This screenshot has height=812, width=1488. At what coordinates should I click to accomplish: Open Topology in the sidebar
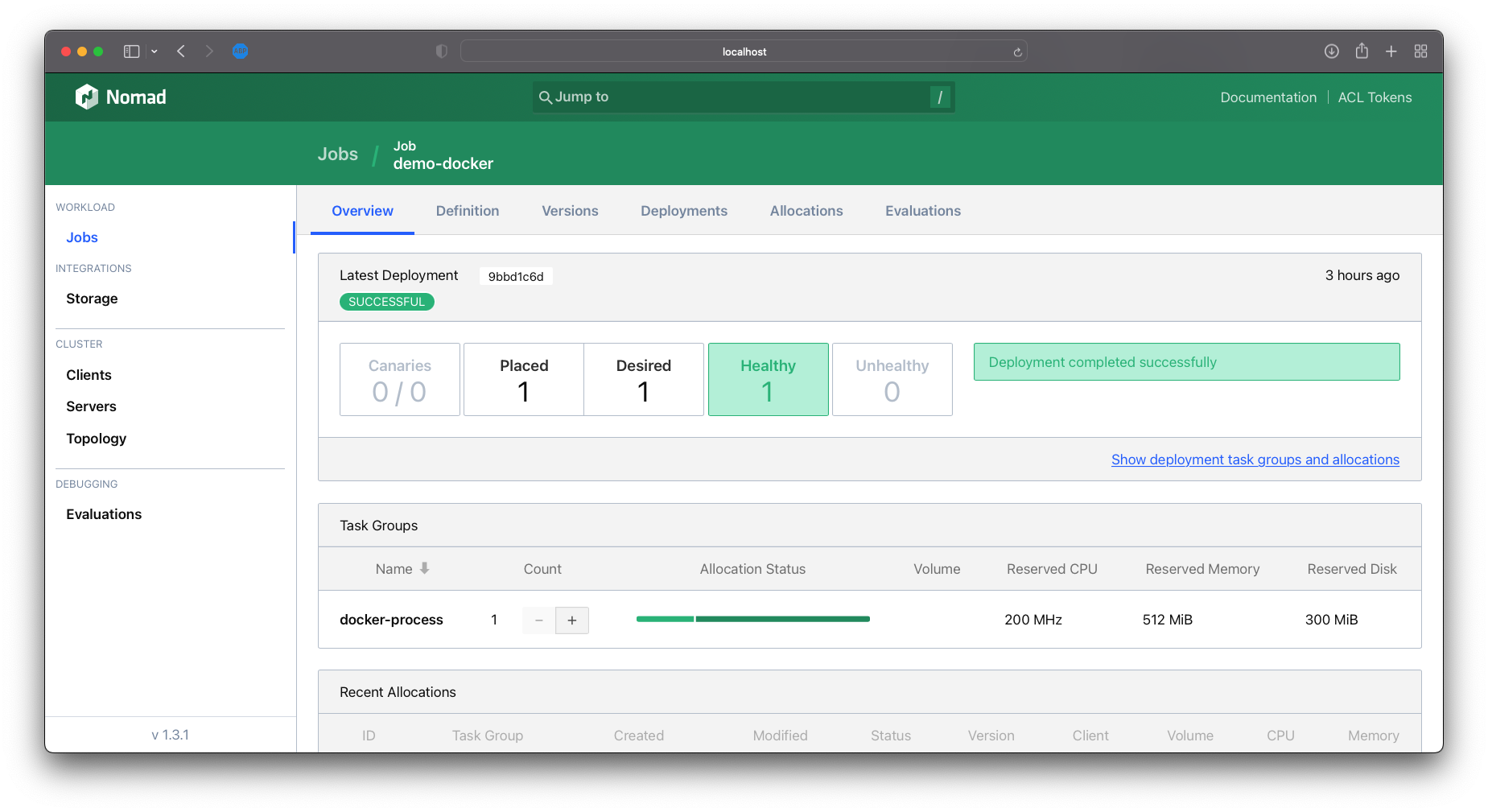(x=96, y=439)
